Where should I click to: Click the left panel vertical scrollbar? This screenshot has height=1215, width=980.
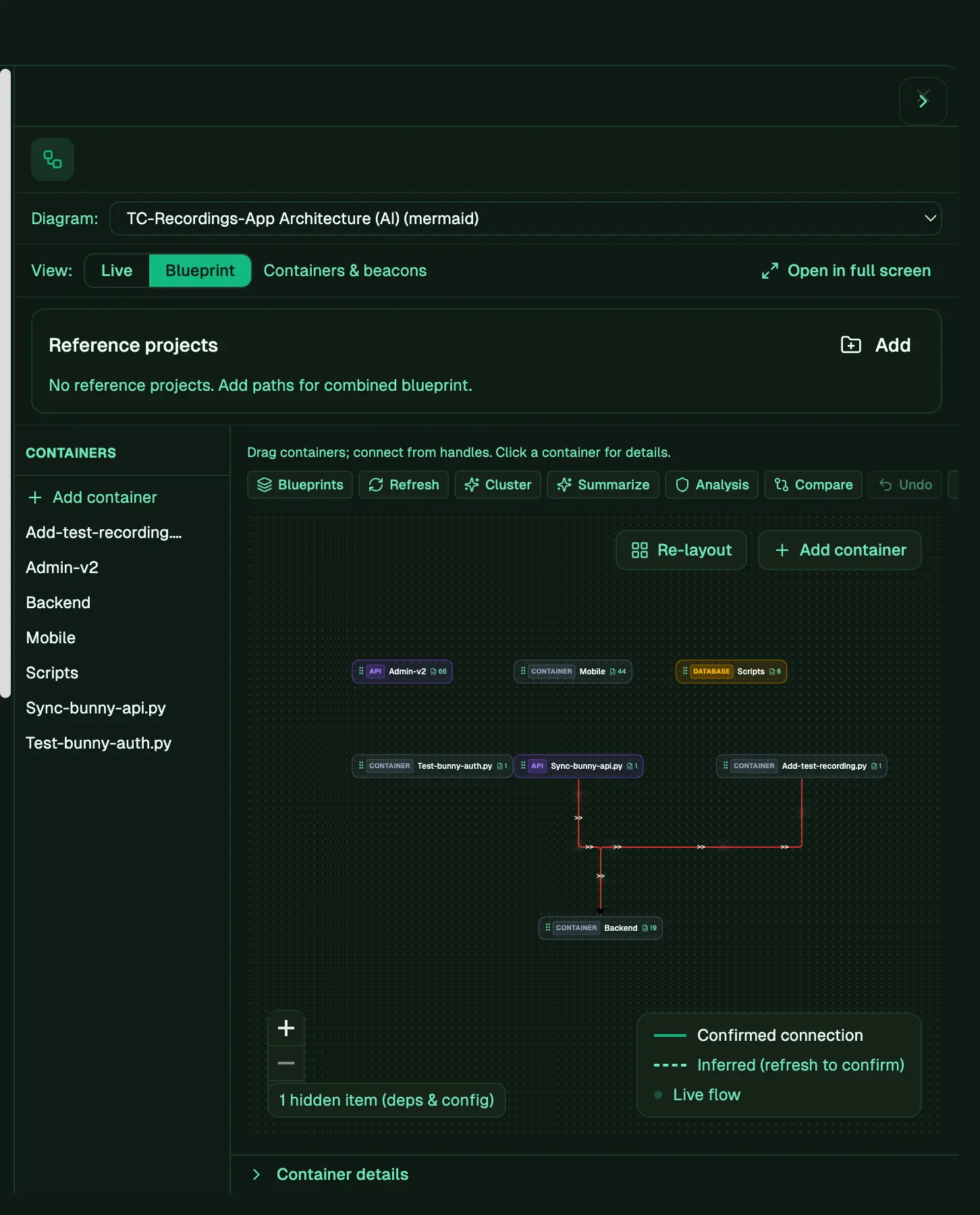(5, 383)
